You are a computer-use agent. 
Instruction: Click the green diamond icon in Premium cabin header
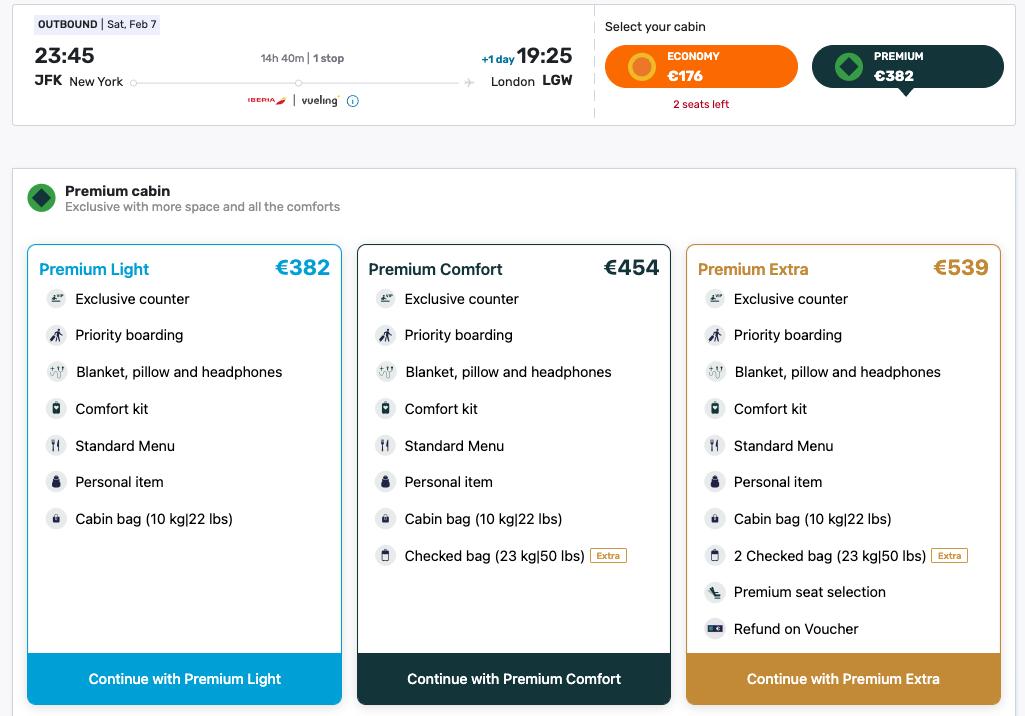point(41,197)
